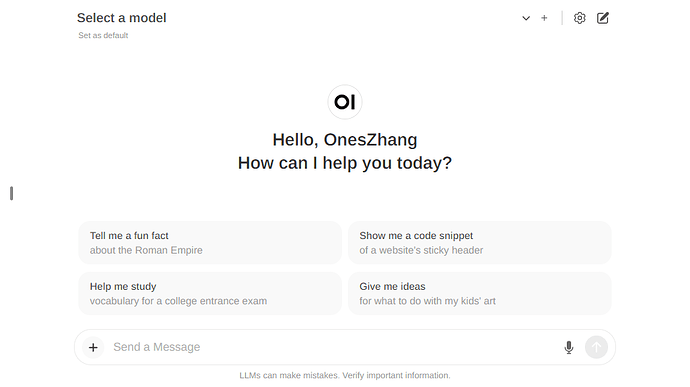Viewport: 690px width, 387px height.
Task: Click the round OI logo avatar
Action: click(345, 102)
